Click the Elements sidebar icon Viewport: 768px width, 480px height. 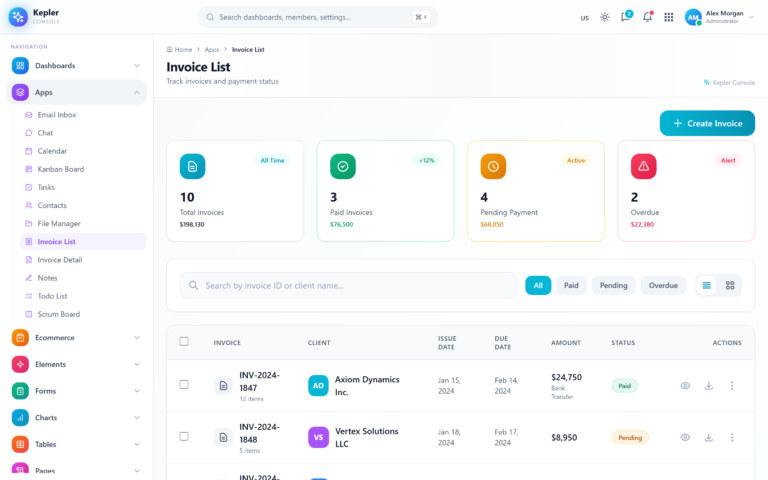point(20,364)
